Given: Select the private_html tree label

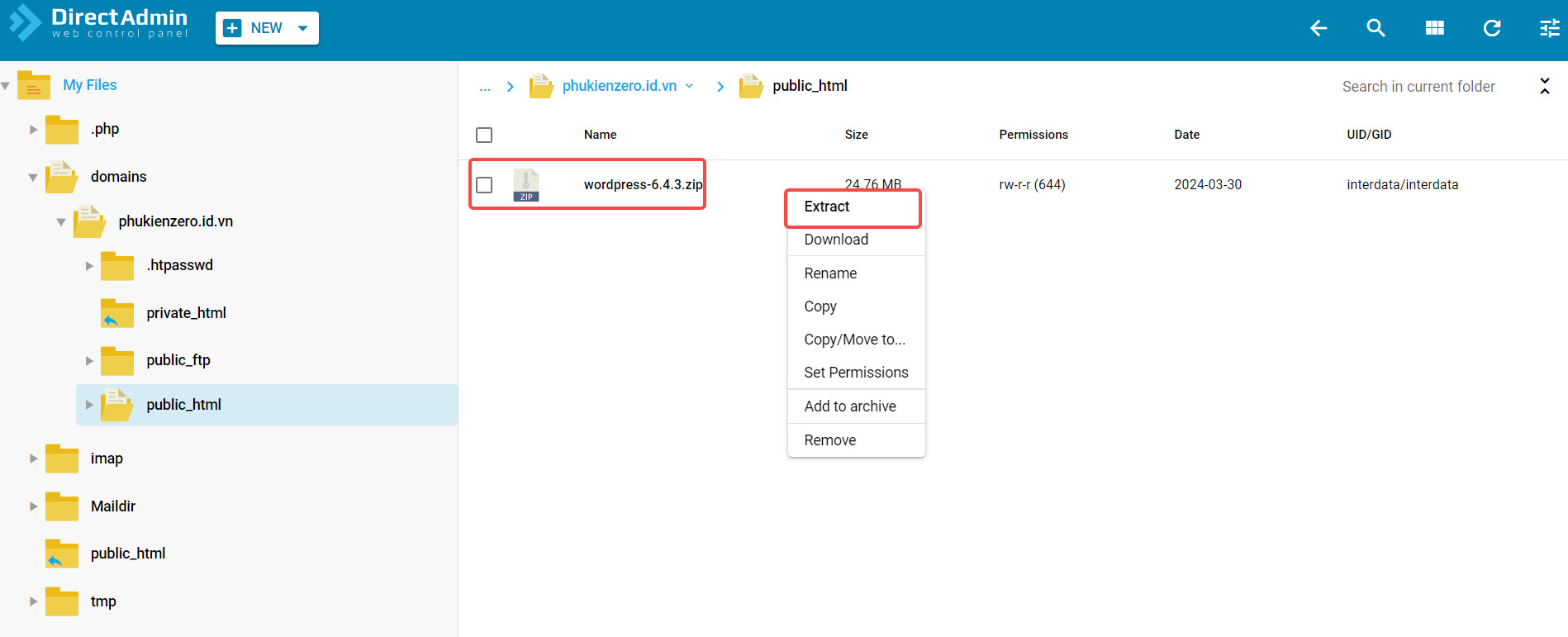Looking at the screenshot, I should (186, 313).
